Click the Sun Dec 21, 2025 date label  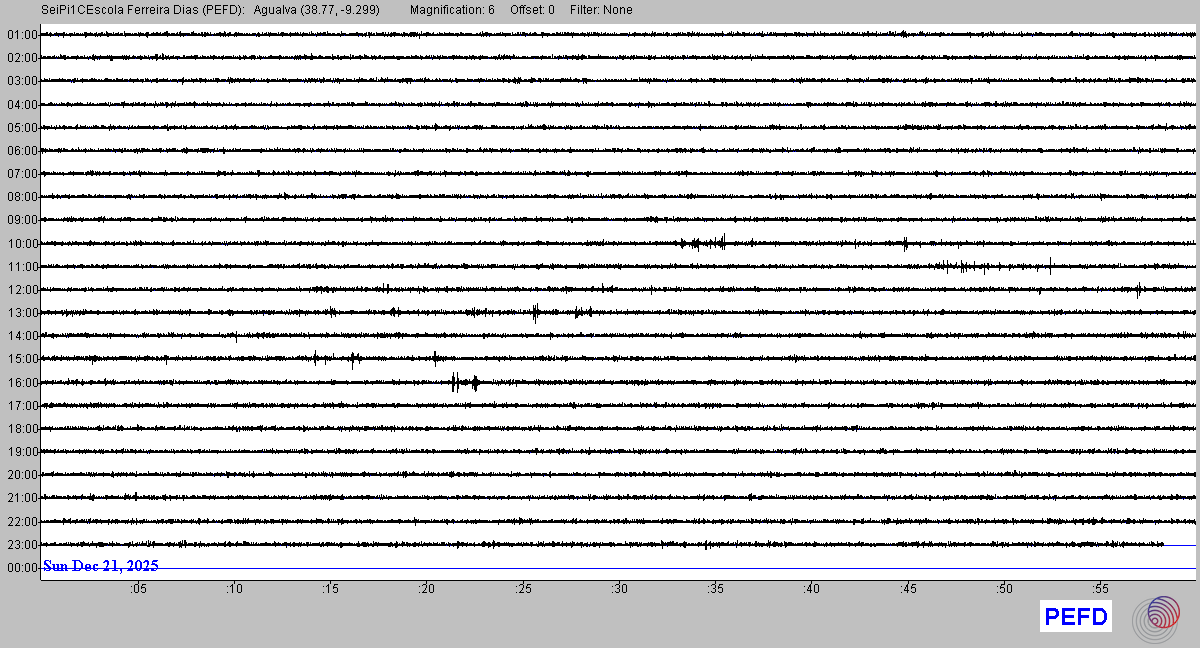pos(100,566)
